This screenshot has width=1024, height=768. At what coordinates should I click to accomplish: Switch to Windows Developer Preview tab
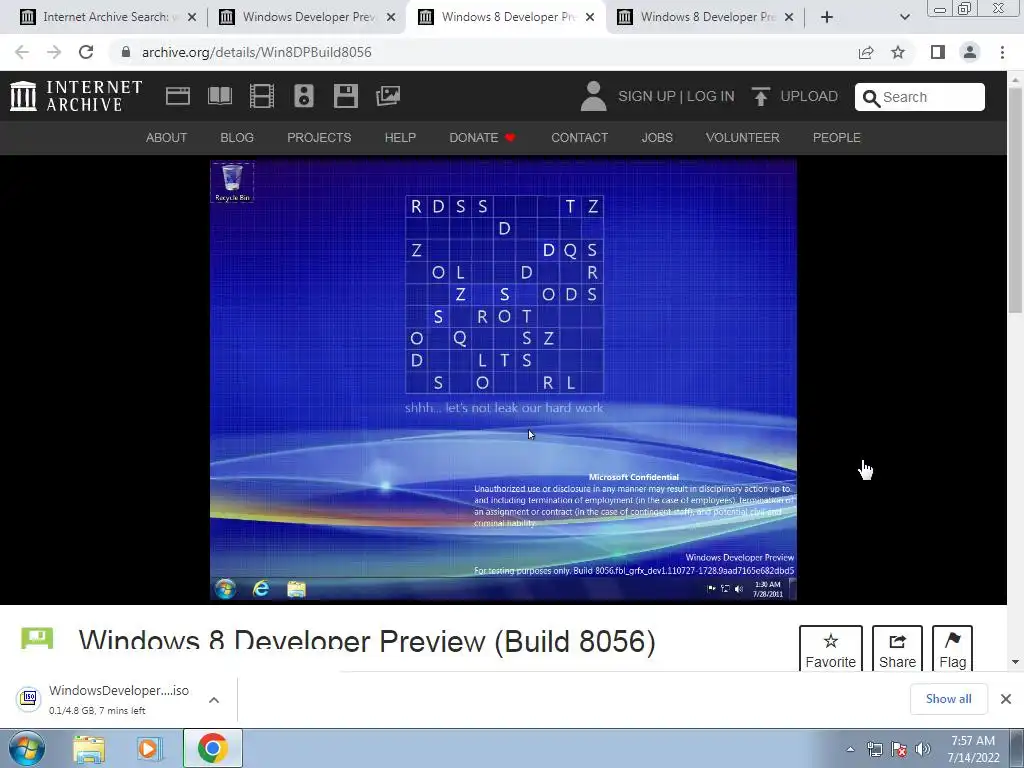point(307,17)
